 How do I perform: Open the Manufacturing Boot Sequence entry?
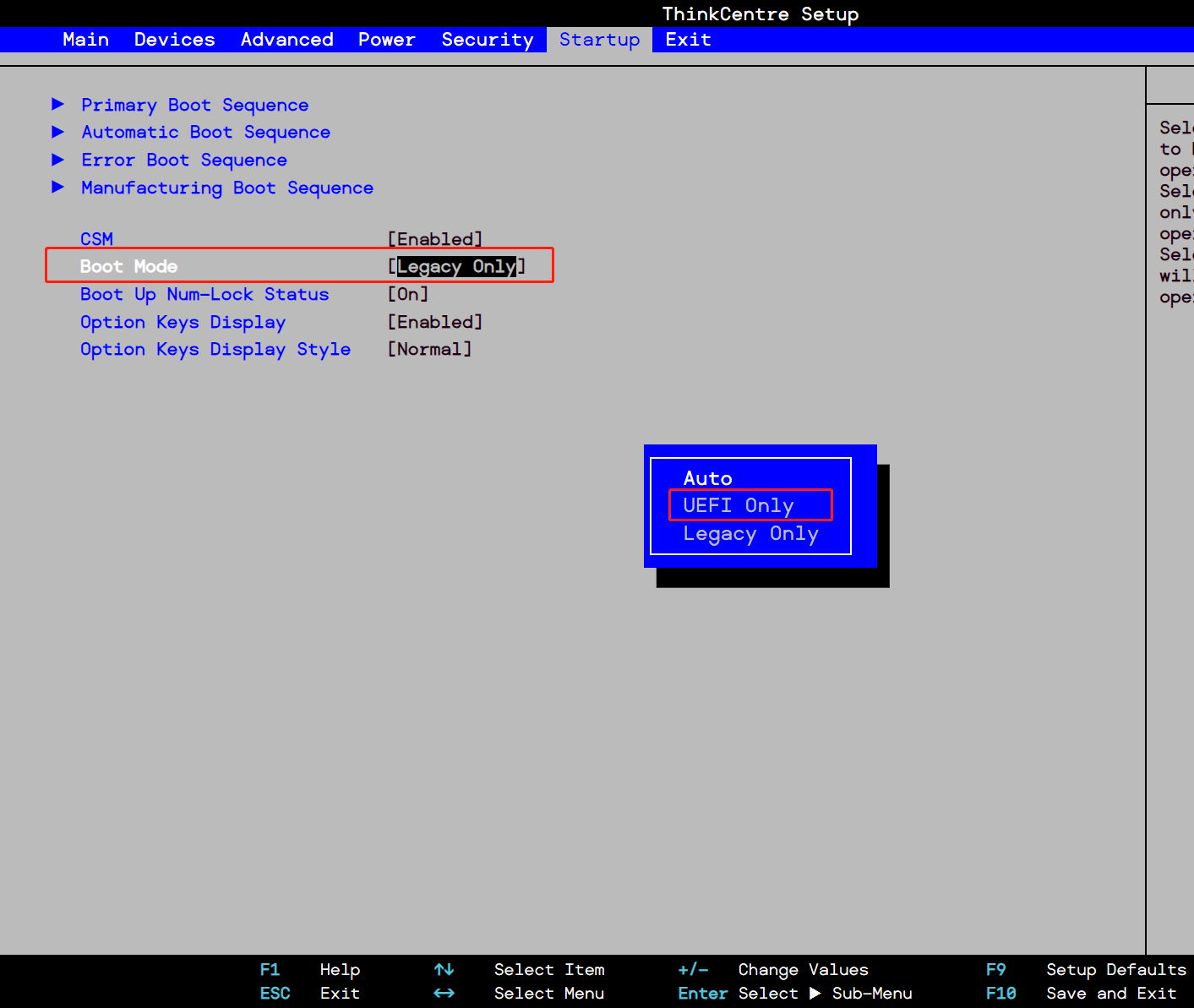pos(226,188)
